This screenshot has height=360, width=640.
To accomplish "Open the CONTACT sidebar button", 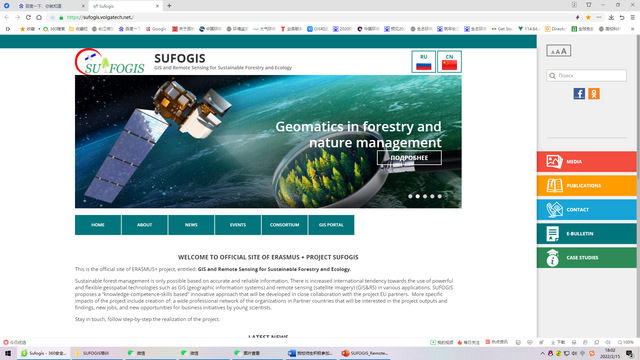I will pyautogui.click(x=587, y=210).
